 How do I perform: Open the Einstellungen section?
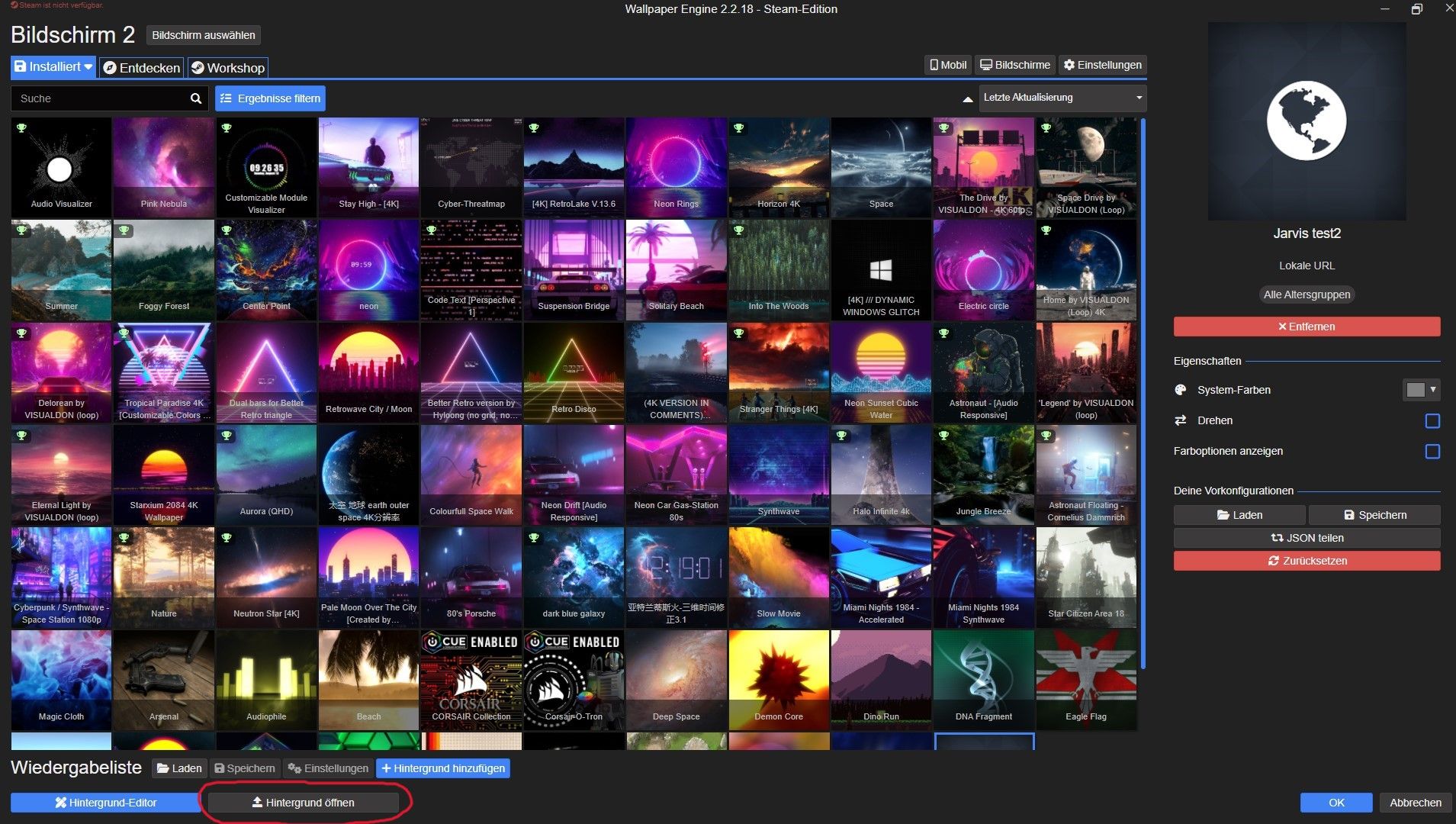tap(1103, 65)
